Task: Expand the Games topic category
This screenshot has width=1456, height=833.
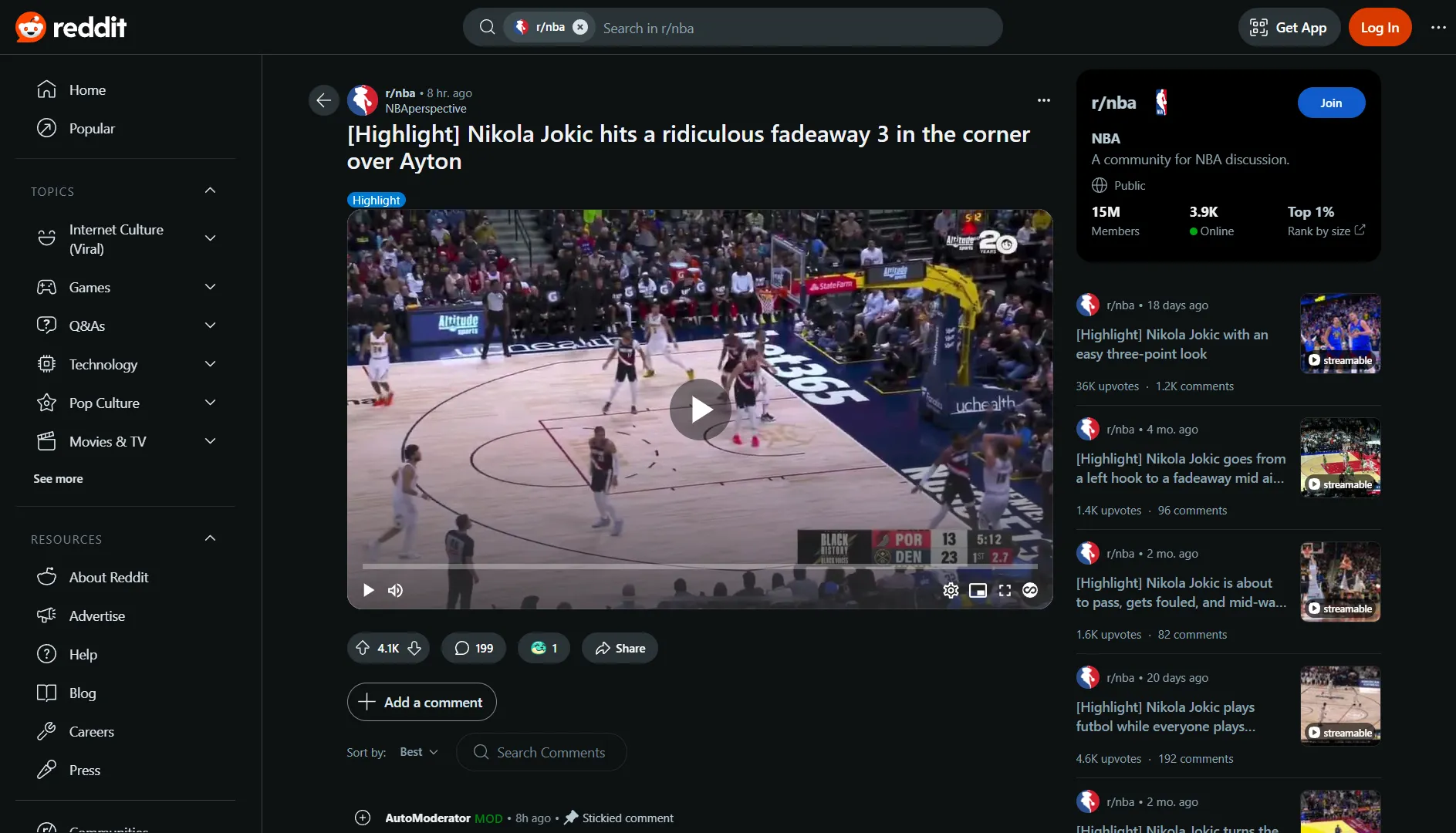Action: tap(209, 286)
